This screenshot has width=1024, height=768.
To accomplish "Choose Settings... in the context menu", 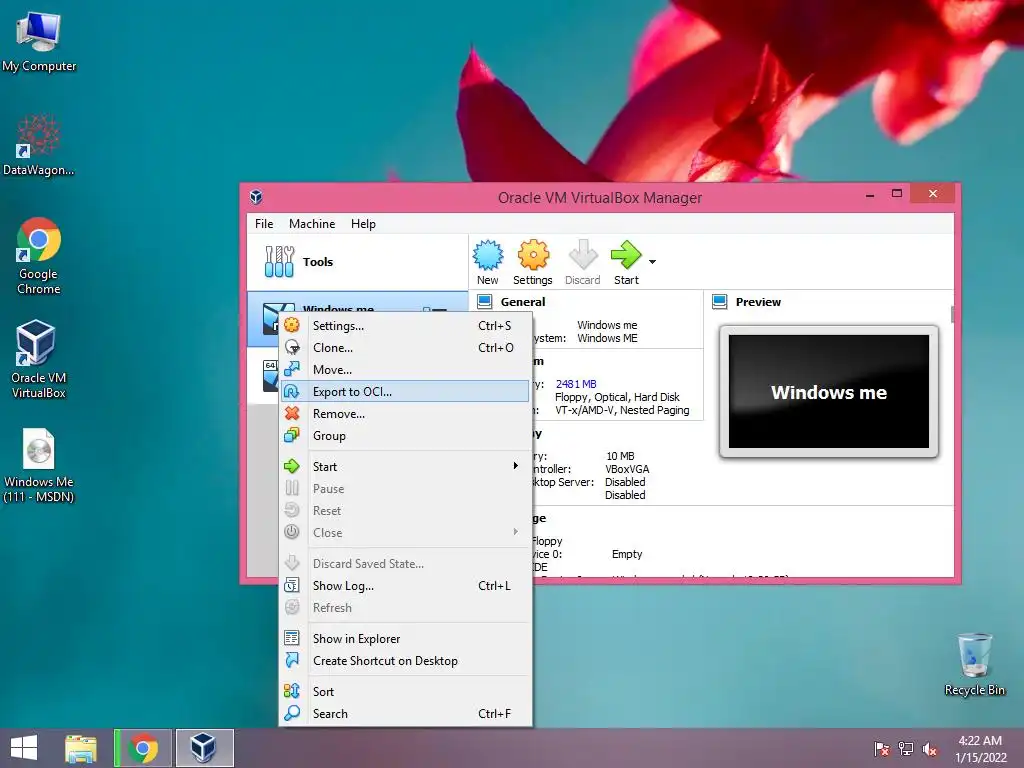I will tap(405, 325).
